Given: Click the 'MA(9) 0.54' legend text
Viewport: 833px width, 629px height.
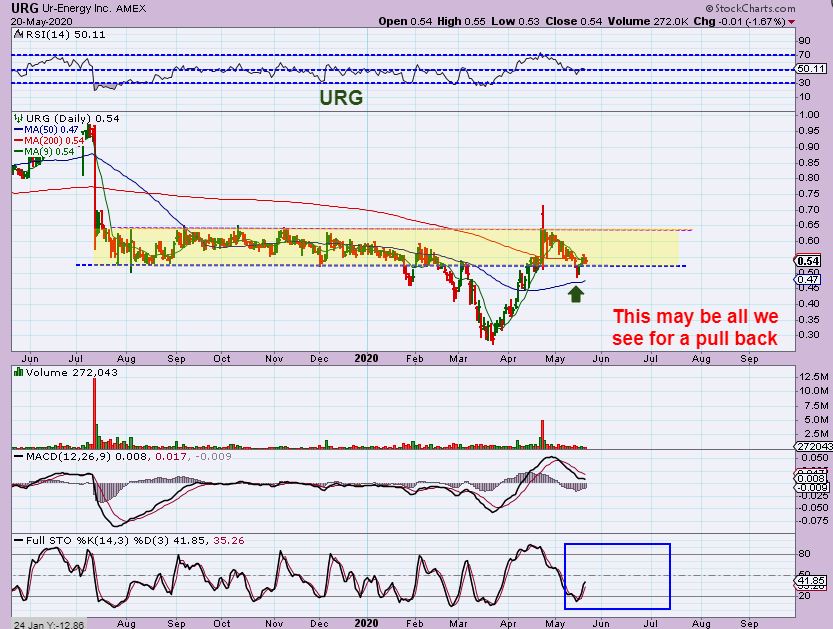Looking at the screenshot, I should coord(49,152).
